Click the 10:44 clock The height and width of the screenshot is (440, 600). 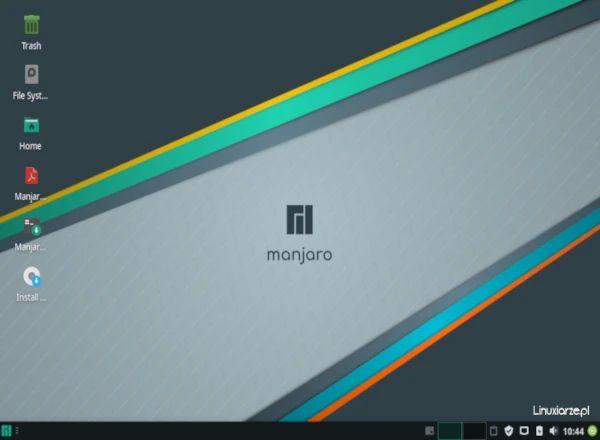click(x=573, y=432)
